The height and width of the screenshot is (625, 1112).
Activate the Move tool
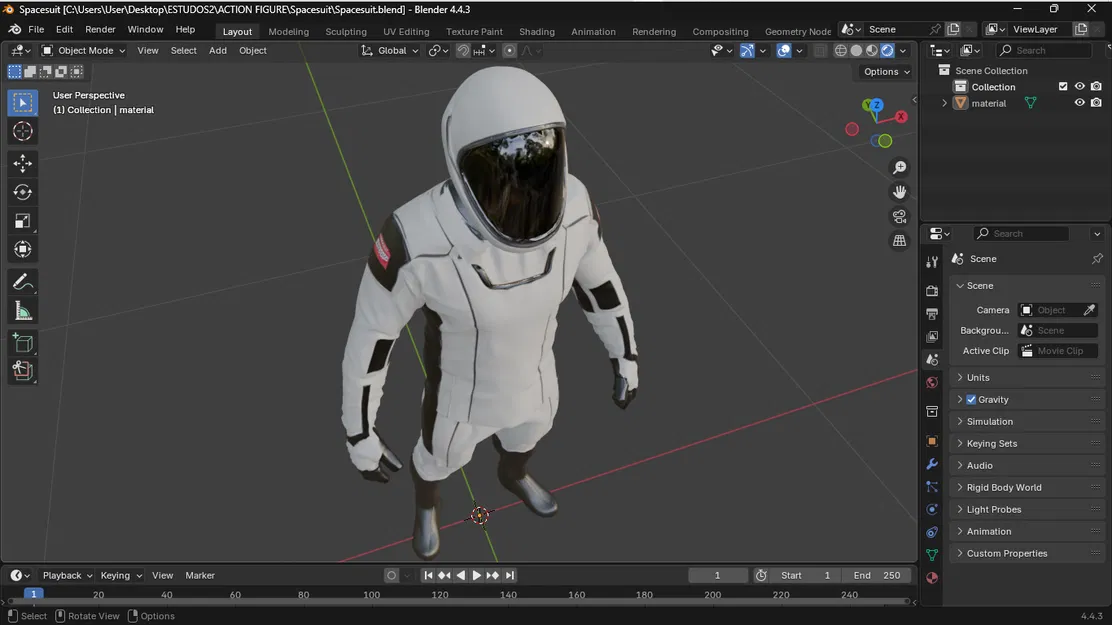click(22, 163)
